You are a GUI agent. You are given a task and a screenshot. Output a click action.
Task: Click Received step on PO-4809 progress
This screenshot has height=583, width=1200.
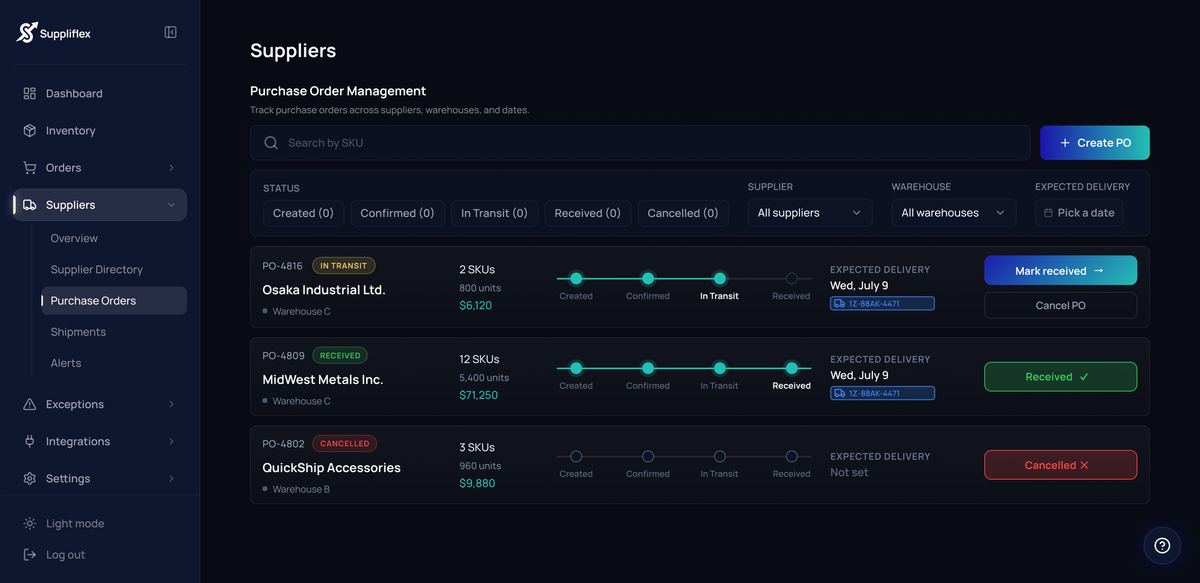click(792, 368)
